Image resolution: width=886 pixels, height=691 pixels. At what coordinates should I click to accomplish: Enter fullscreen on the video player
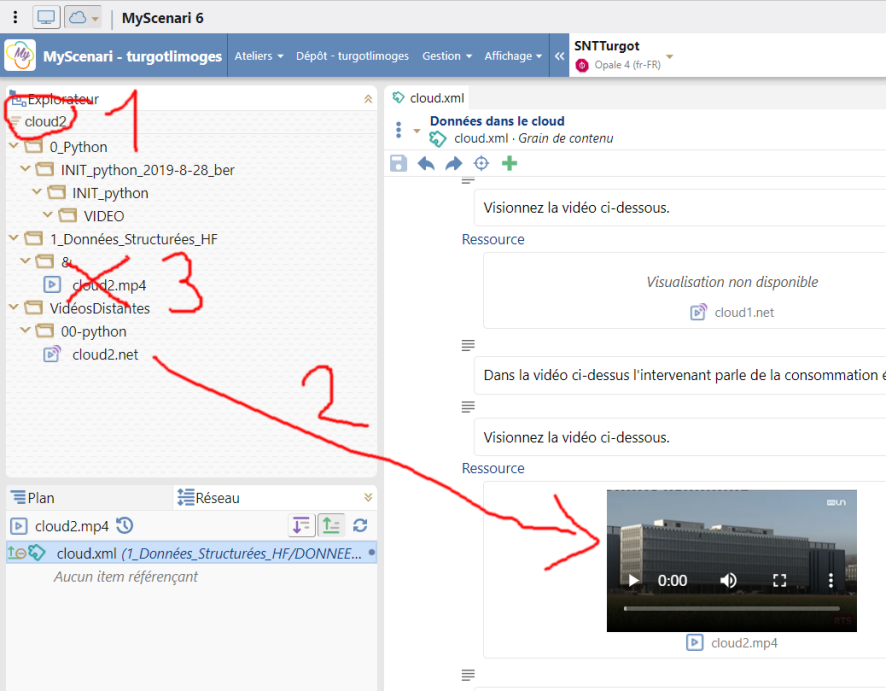779,580
